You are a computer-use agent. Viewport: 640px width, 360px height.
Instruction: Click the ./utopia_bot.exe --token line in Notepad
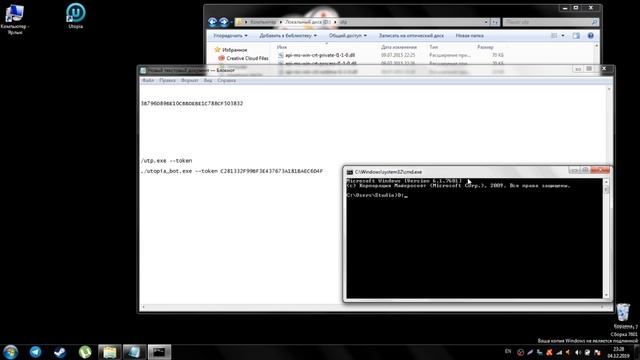pos(232,171)
